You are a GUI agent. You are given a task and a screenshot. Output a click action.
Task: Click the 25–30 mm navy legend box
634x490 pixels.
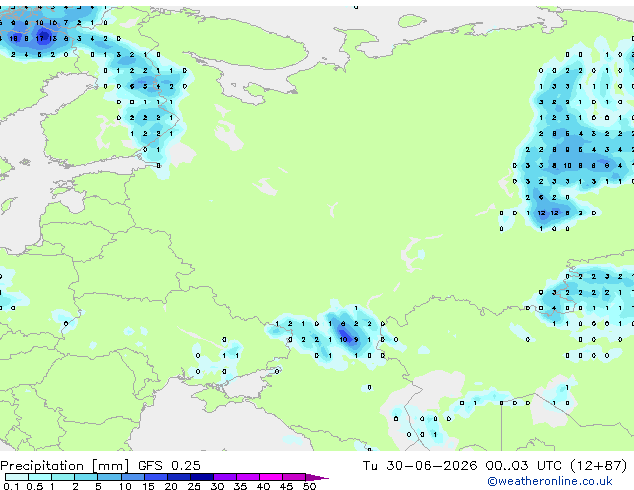[x=202, y=477]
